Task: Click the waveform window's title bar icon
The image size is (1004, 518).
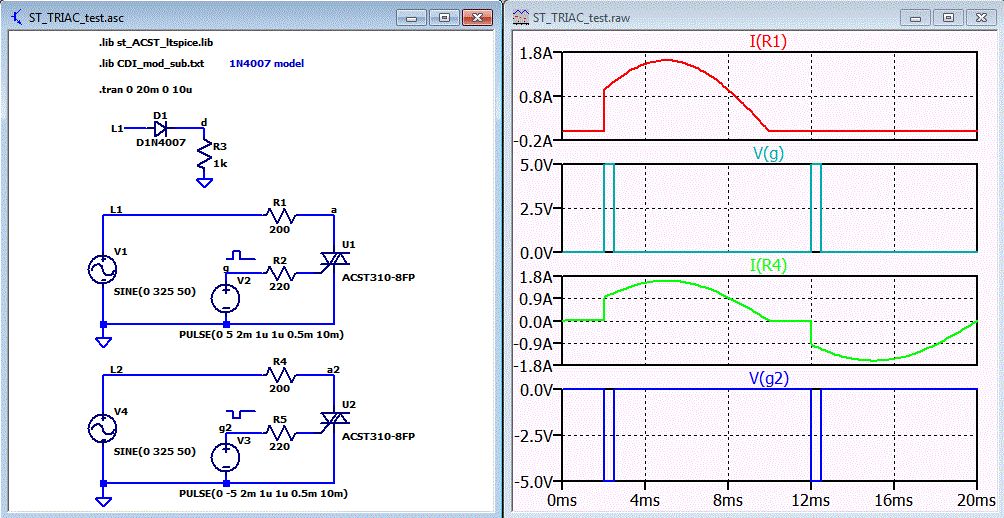Action: (520, 17)
